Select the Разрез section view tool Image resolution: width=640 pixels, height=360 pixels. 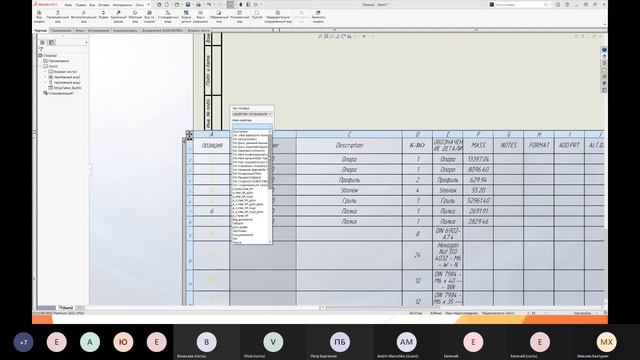(103, 15)
